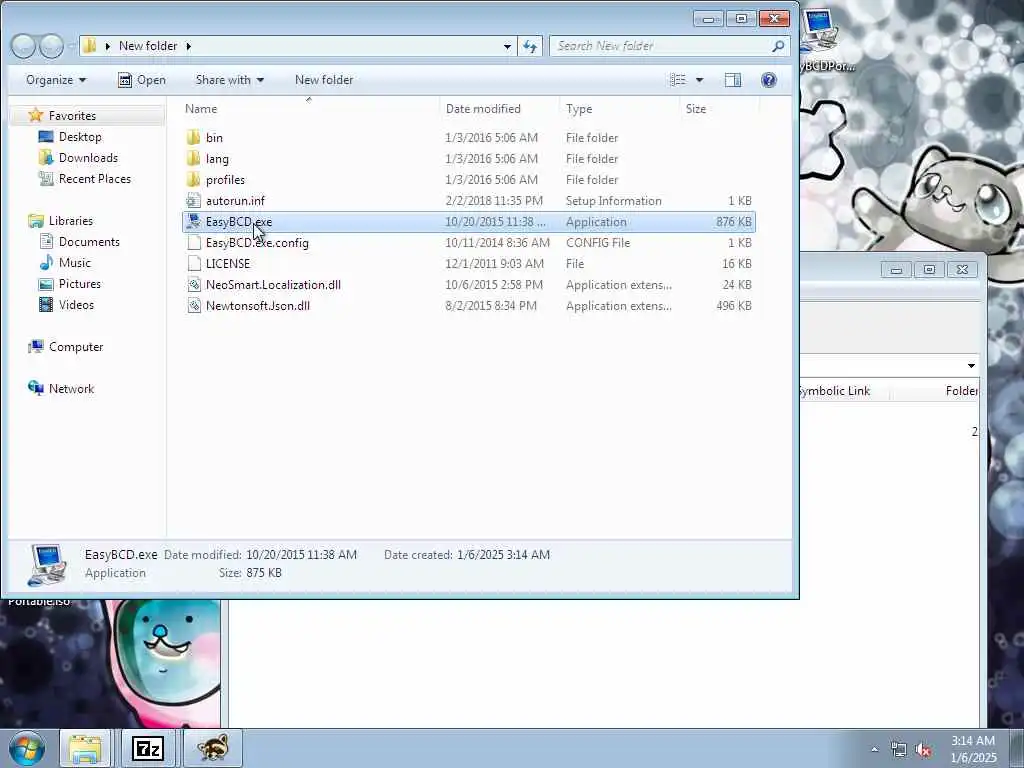Screen dimensions: 1024x768
Task: Open the Pictures library
Action: coord(80,283)
